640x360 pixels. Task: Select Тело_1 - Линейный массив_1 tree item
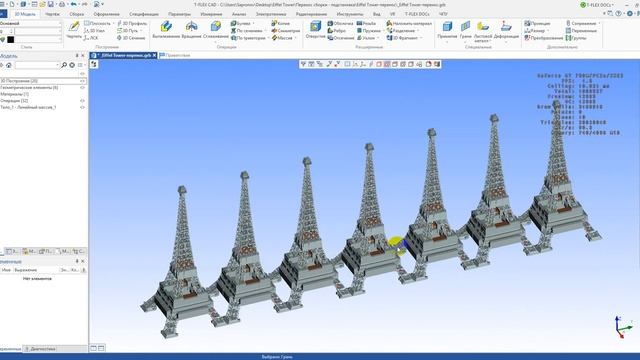(x=28, y=107)
